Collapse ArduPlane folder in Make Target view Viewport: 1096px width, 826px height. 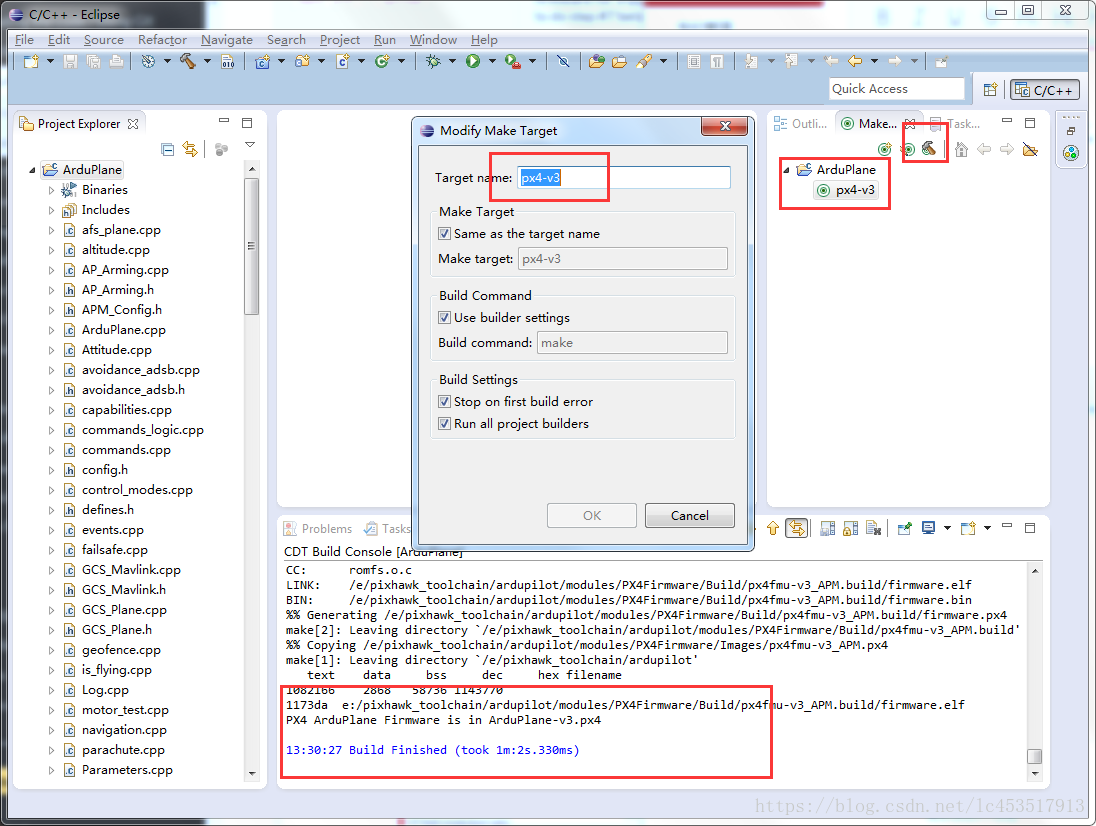pos(786,170)
